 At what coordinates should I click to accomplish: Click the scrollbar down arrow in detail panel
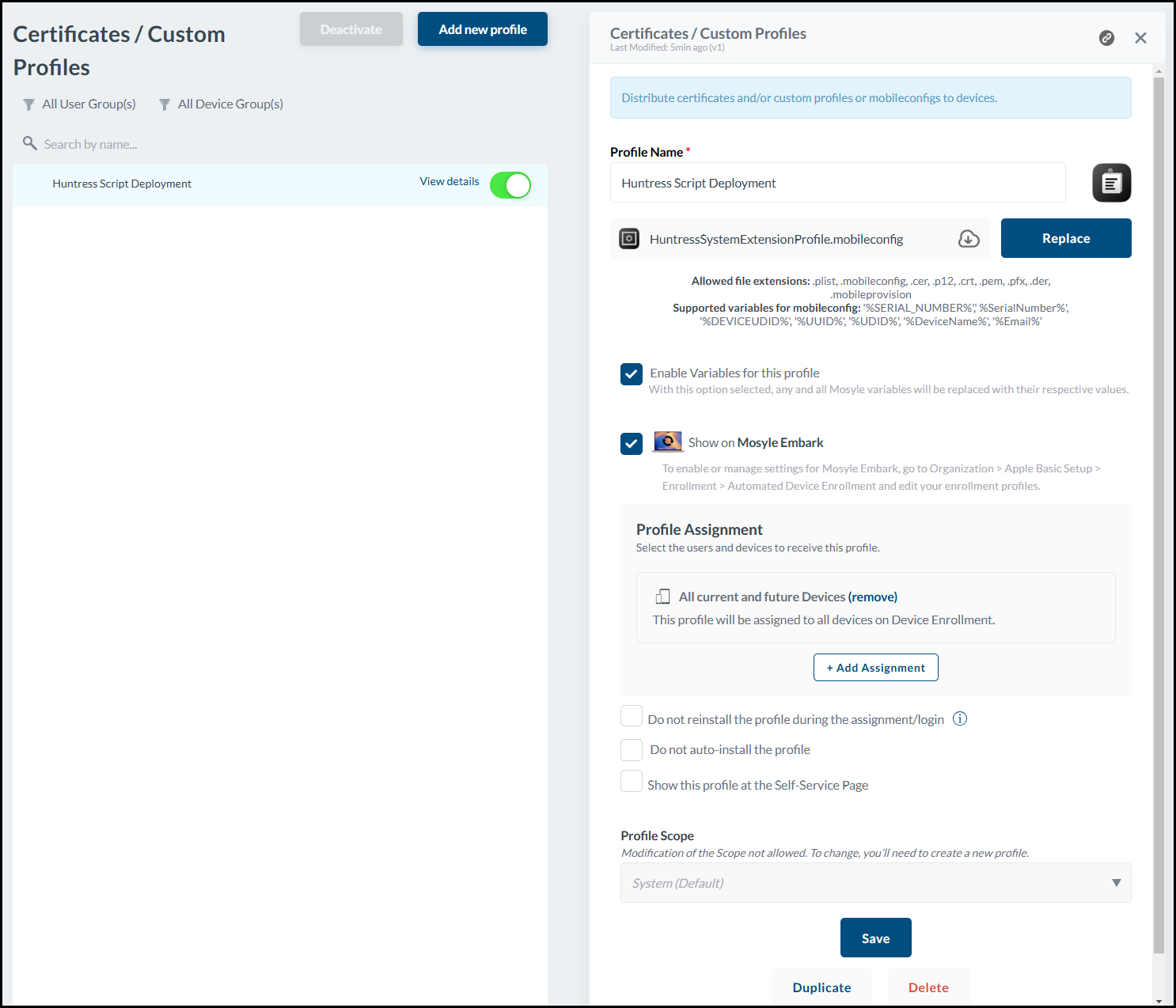click(1159, 1001)
